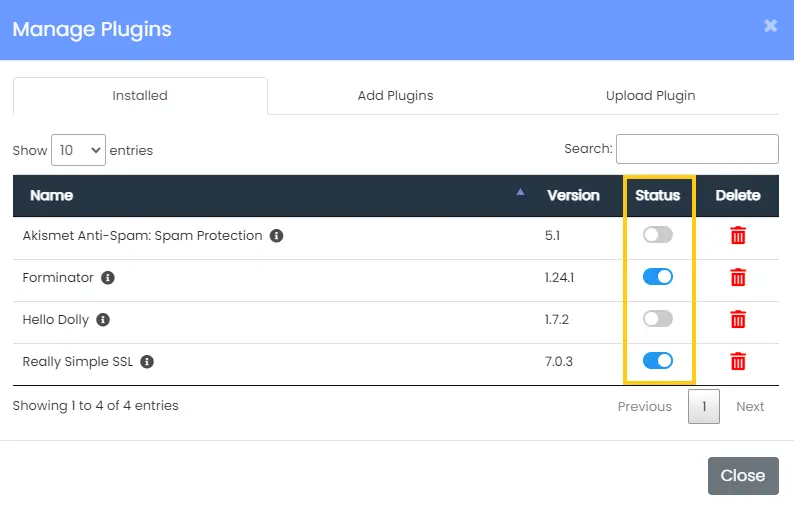The height and width of the screenshot is (508, 794).
Task: Turn off Really Simple SSL toggle
Action: [658, 361]
